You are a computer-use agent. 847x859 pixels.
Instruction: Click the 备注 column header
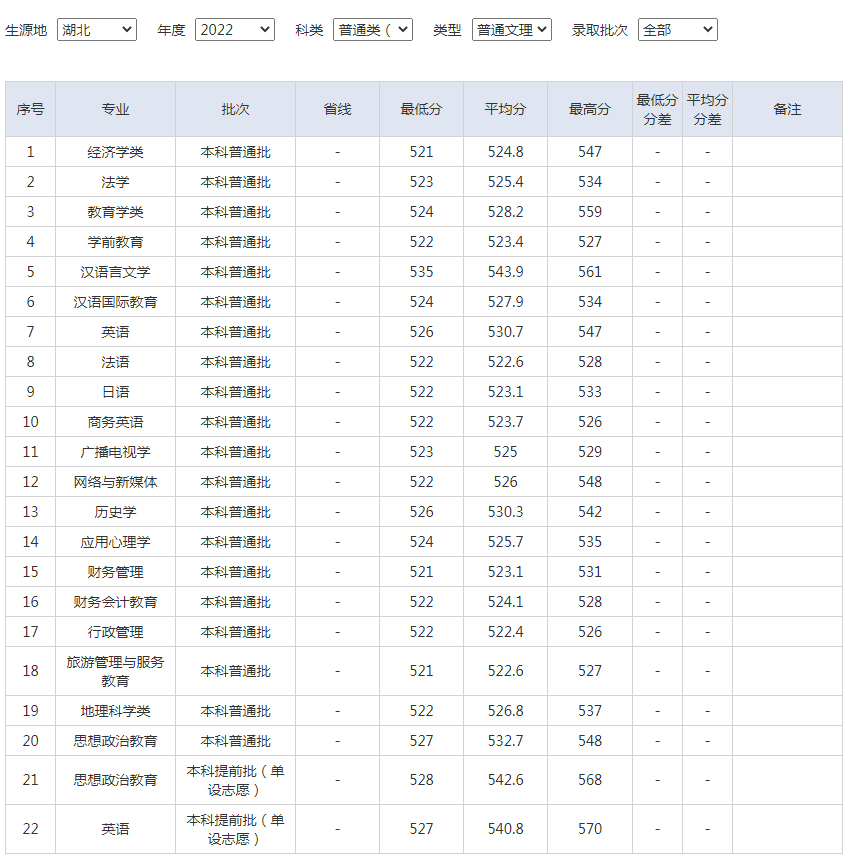(x=787, y=109)
